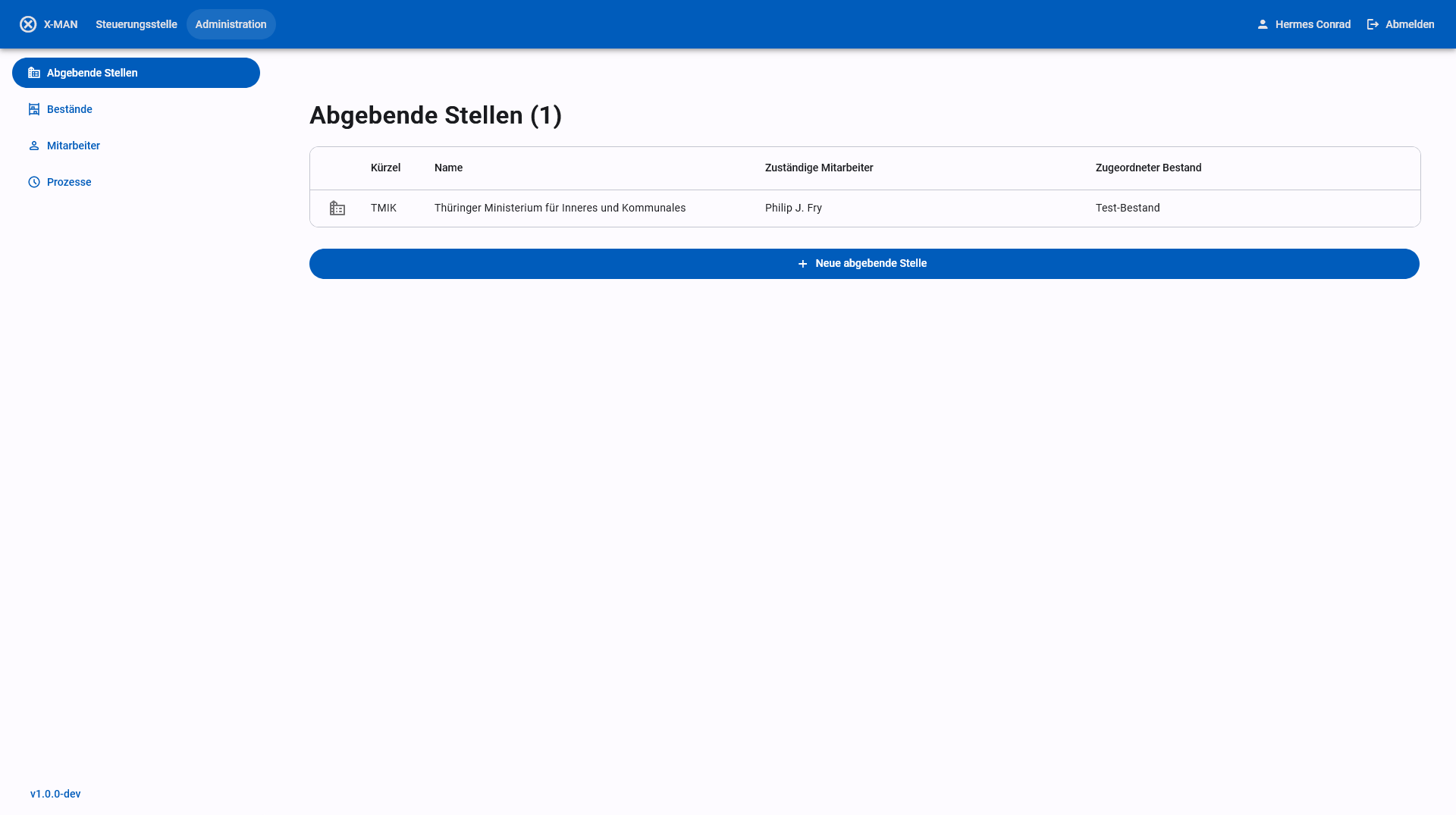1456x815 pixels.
Task: Open the Prozesse sidebar entry
Action: tap(136, 182)
